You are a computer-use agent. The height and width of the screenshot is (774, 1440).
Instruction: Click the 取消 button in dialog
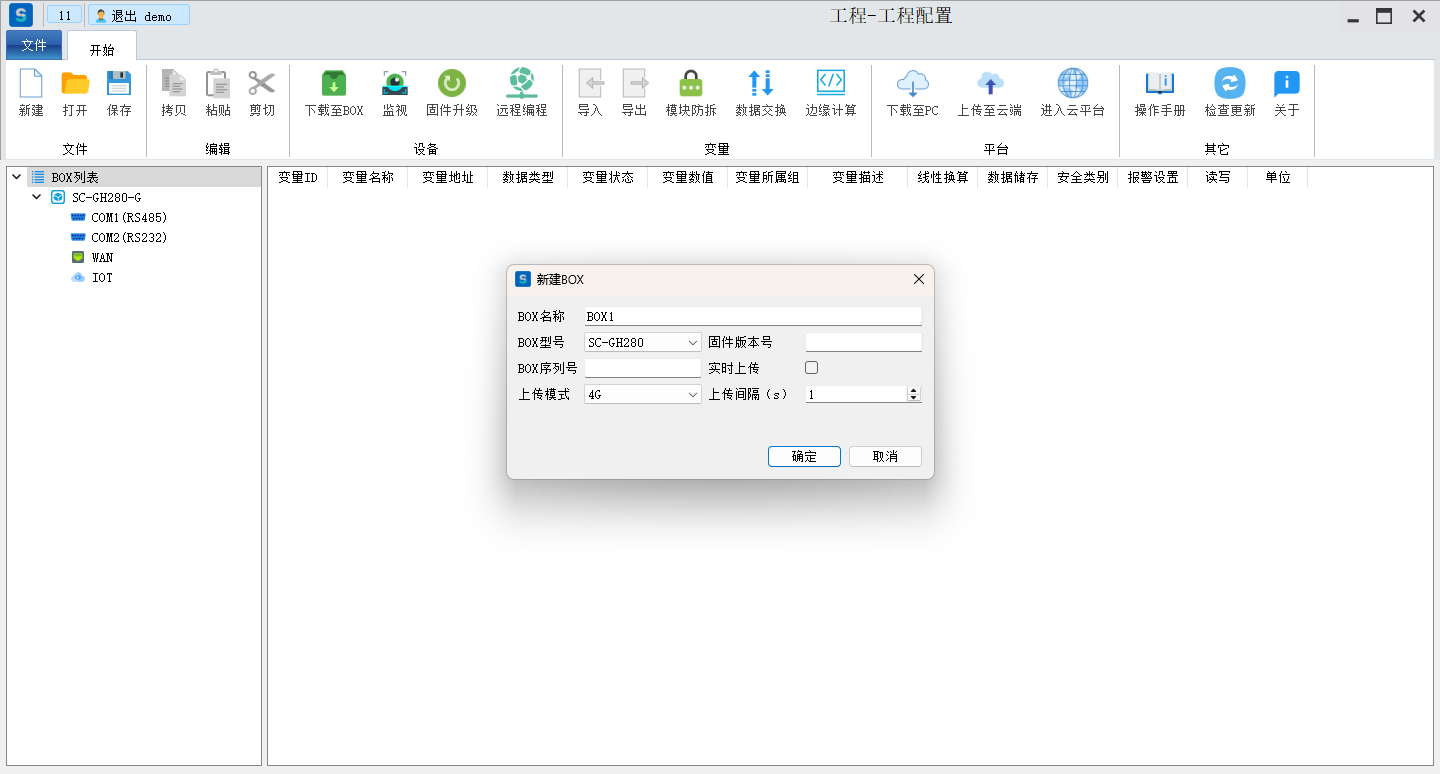coord(885,456)
